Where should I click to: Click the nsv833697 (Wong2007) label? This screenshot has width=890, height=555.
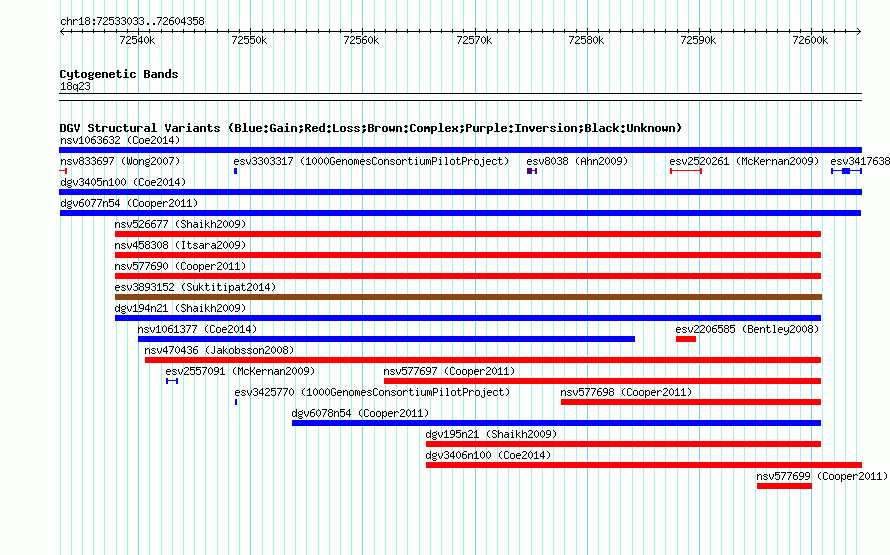point(120,161)
